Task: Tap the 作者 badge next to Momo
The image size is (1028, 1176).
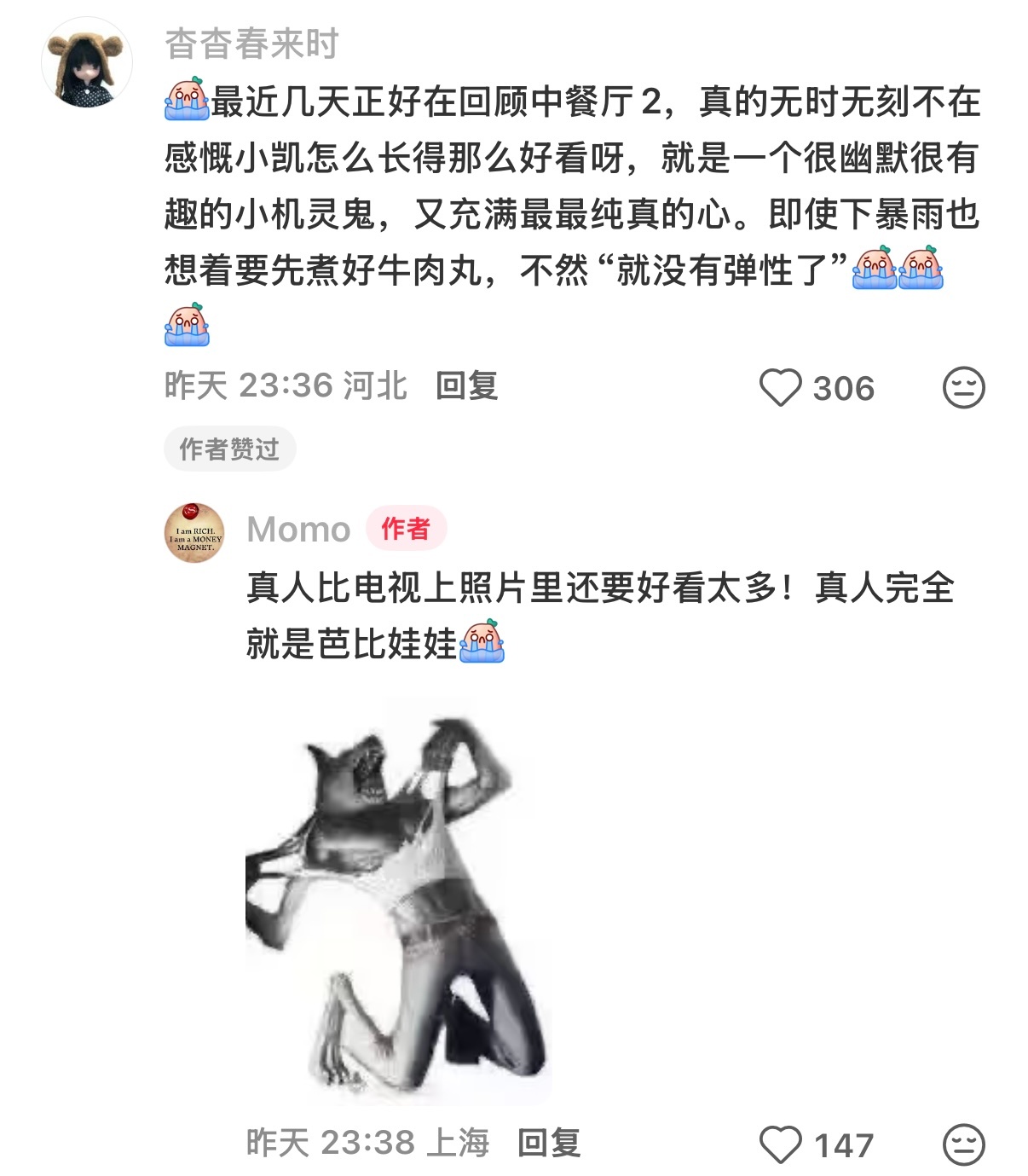Action: [x=406, y=529]
